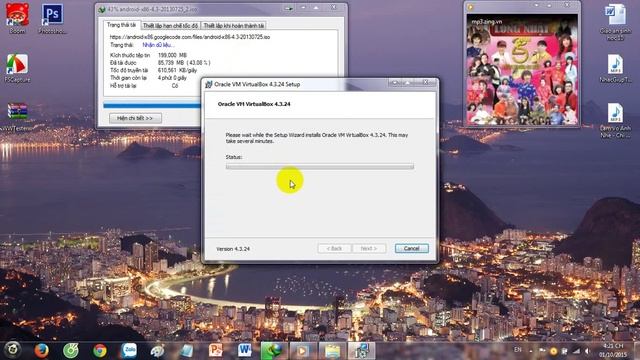Open 'Thiết lập hạn chế tốc độ' tab
Viewport: 640px width, 360px height.
170,26
